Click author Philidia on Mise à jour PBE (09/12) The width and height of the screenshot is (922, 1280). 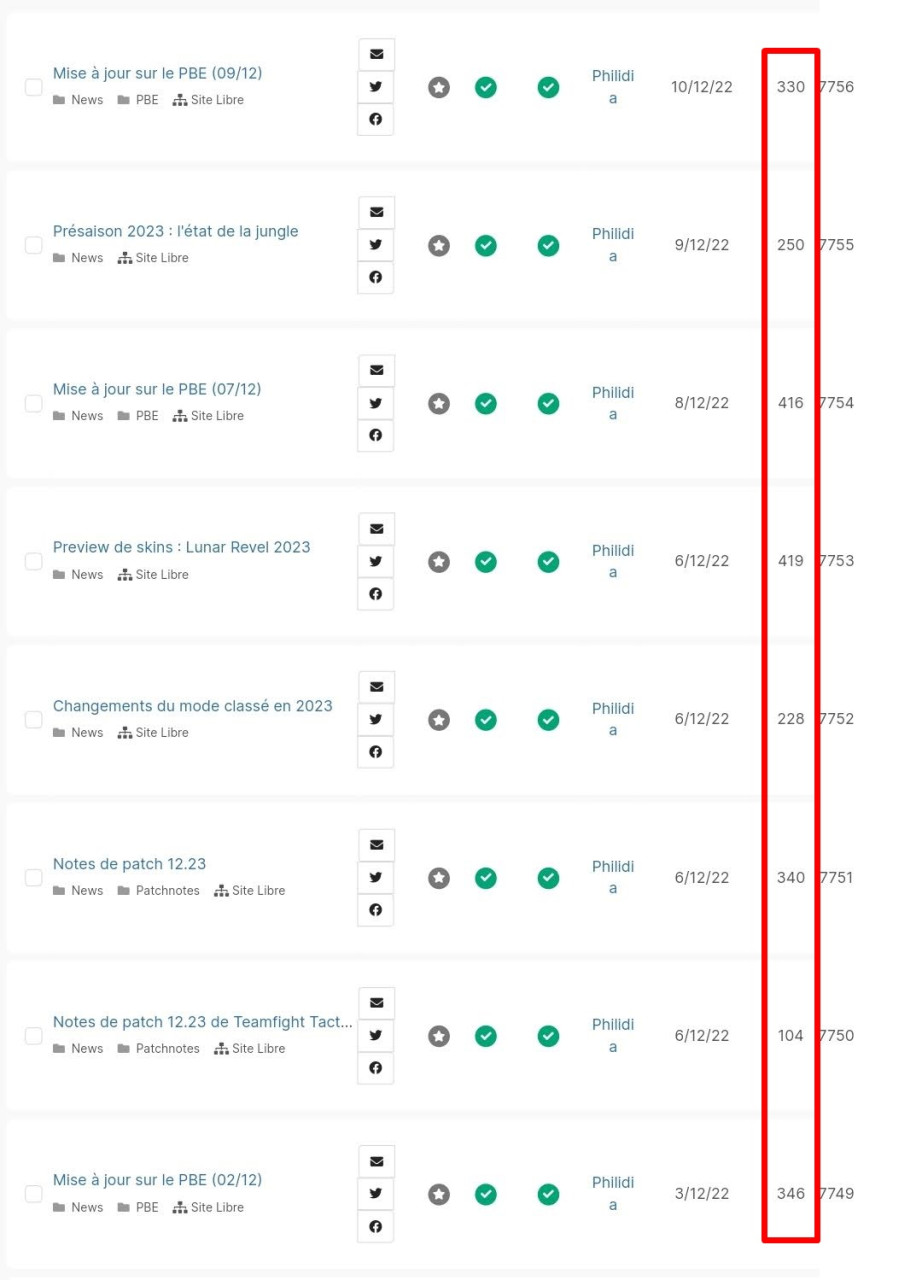click(612, 87)
